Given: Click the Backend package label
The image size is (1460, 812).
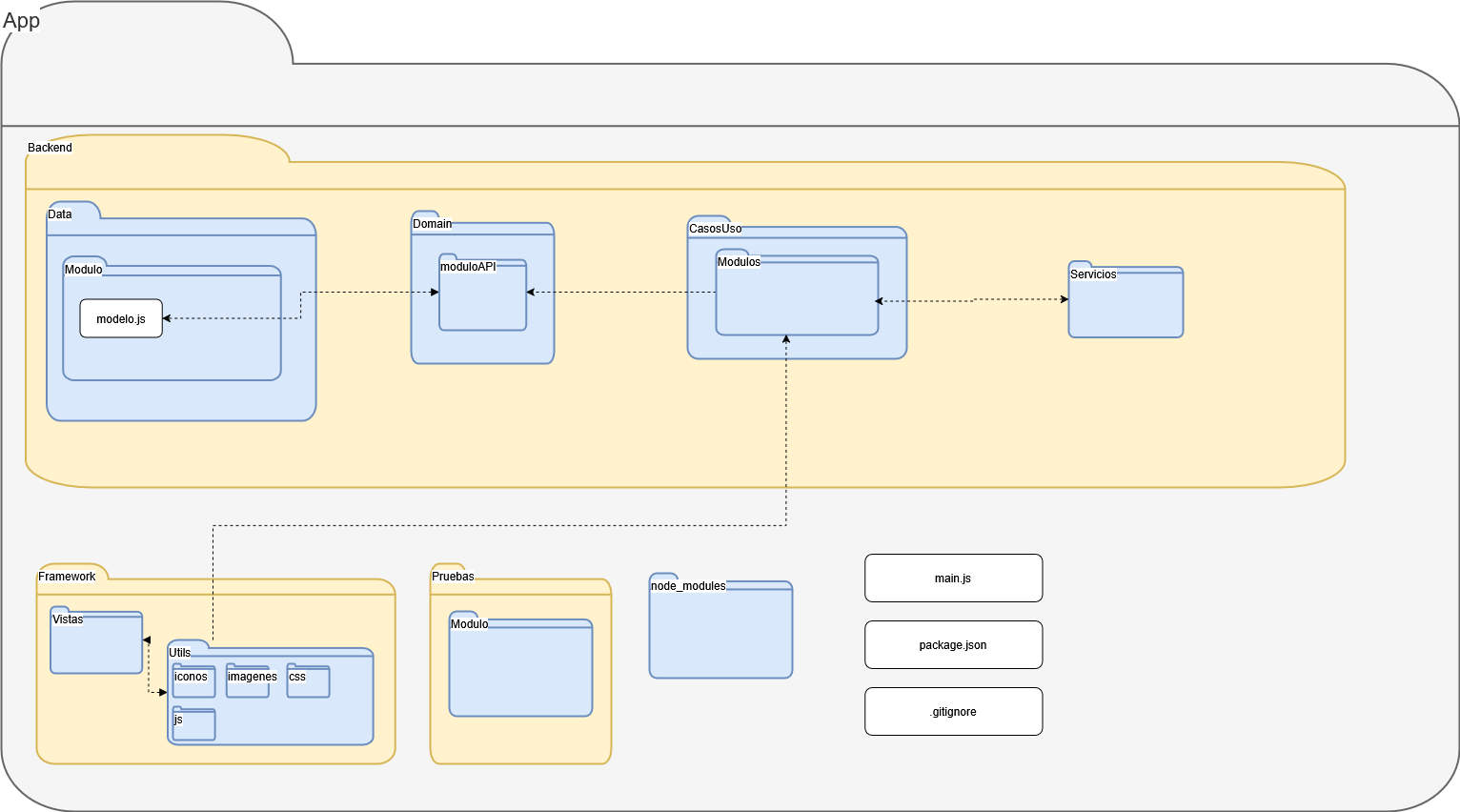Looking at the screenshot, I should tap(50, 148).
